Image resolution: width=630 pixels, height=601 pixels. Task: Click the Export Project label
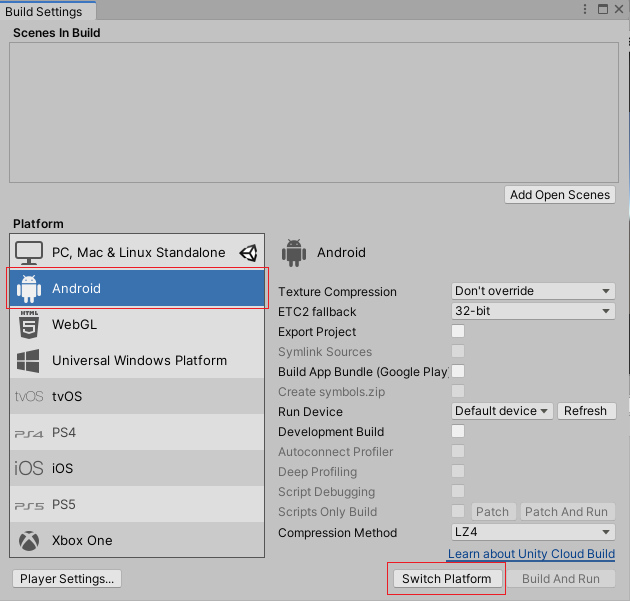pos(317,332)
